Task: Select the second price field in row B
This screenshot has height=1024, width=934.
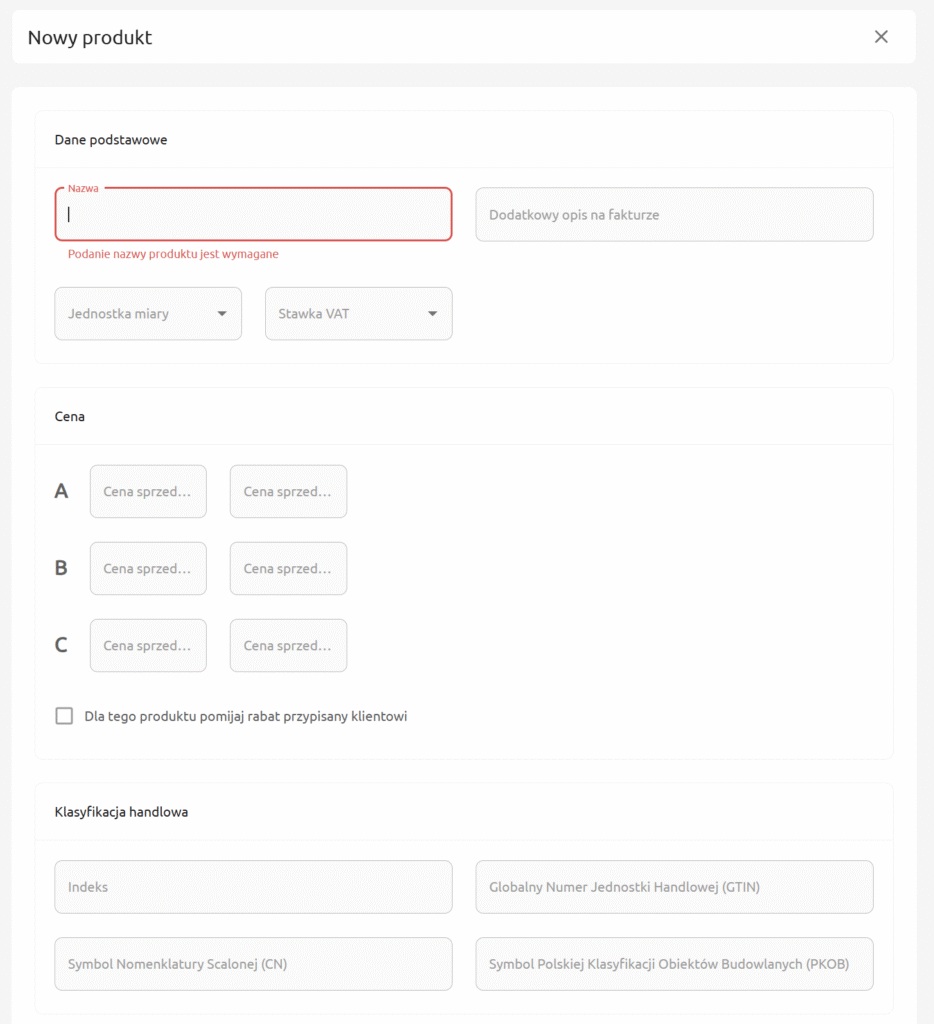Action: click(x=288, y=569)
